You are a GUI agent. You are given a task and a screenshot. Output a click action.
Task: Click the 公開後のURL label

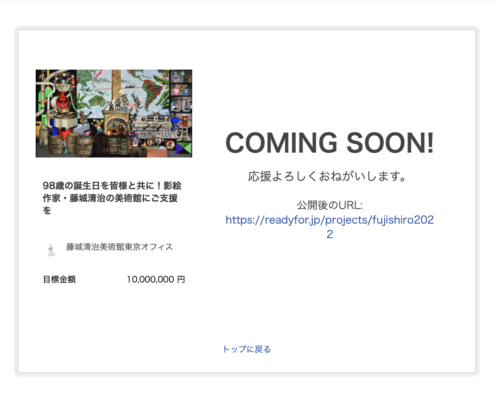(x=330, y=205)
